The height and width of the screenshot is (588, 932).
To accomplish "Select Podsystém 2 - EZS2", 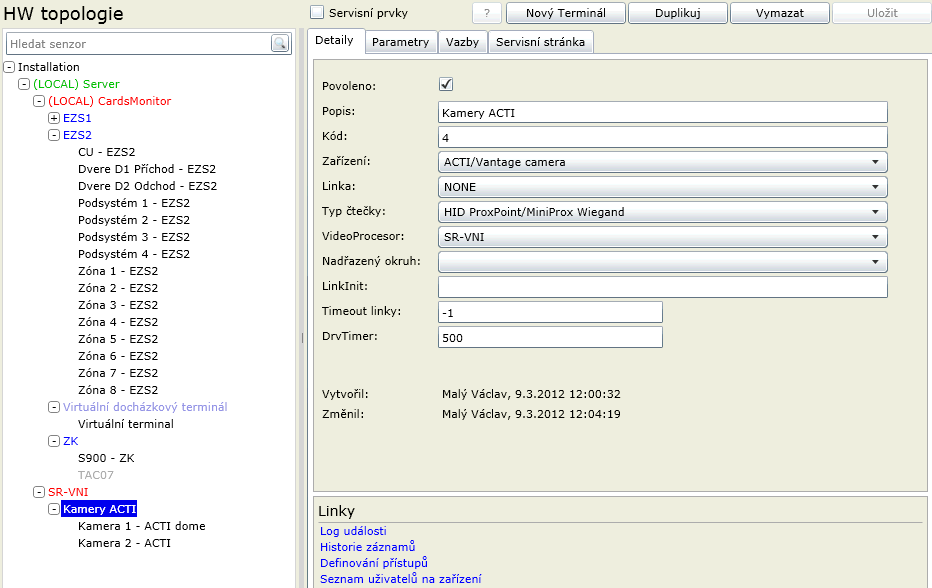I will (x=134, y=220).
